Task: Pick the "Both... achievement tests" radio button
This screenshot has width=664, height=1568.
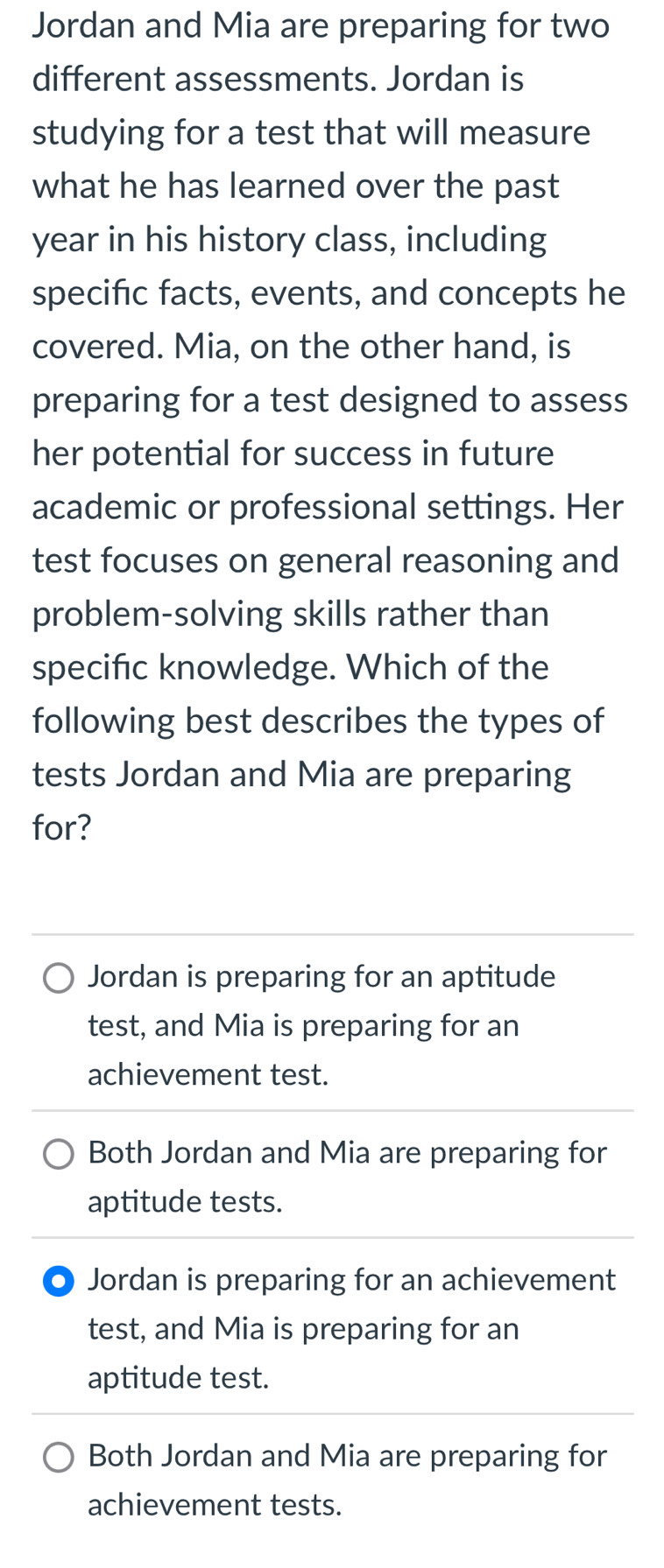Action: point(59,1458)
